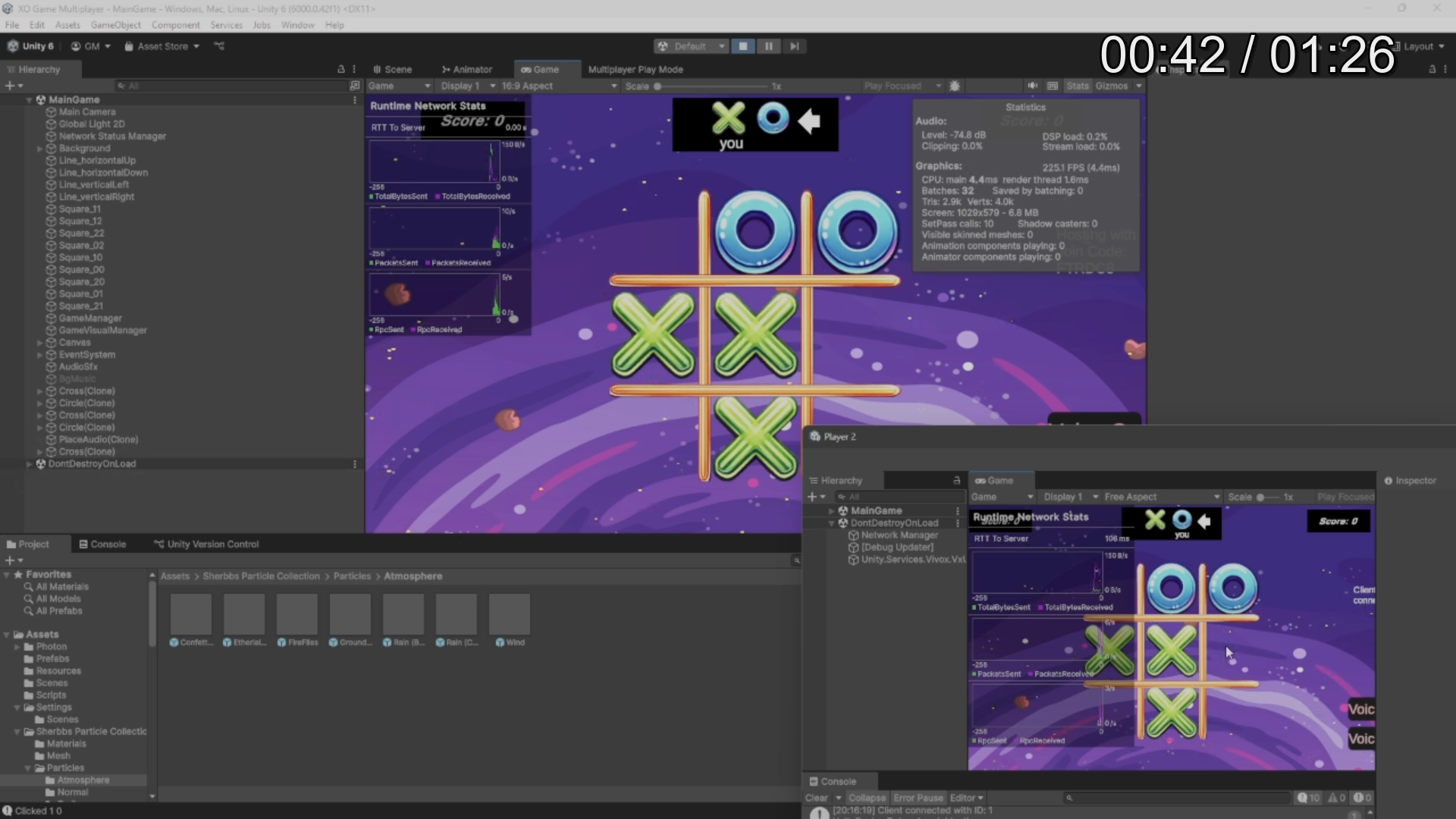The height and width of the screenshot is (819, 1456).
Task: Click the Step frame button
Action: point(794,46)
